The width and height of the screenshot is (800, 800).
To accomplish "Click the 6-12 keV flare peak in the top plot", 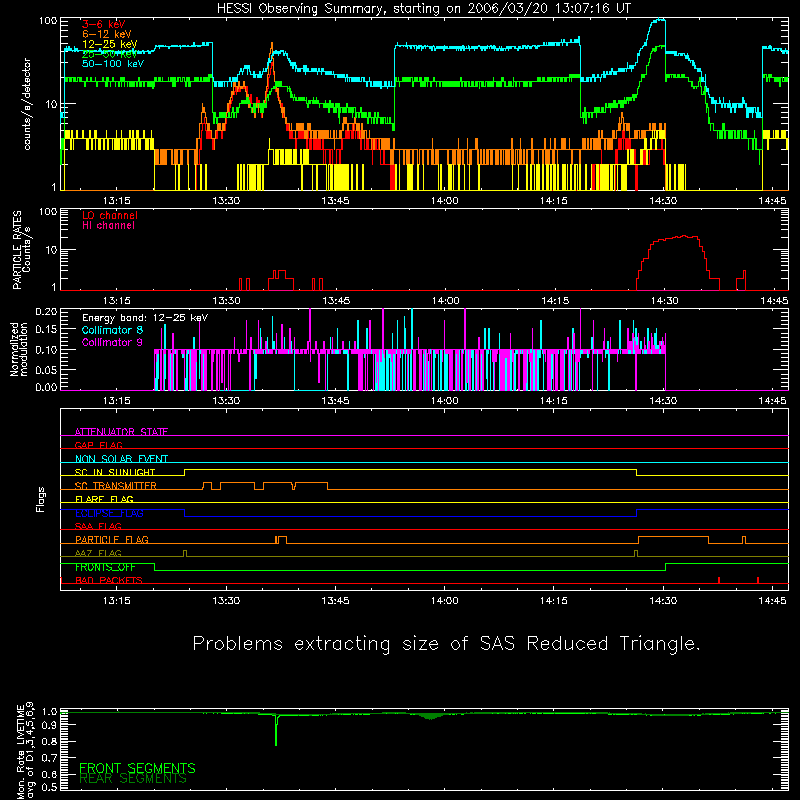I will point(271,46).
